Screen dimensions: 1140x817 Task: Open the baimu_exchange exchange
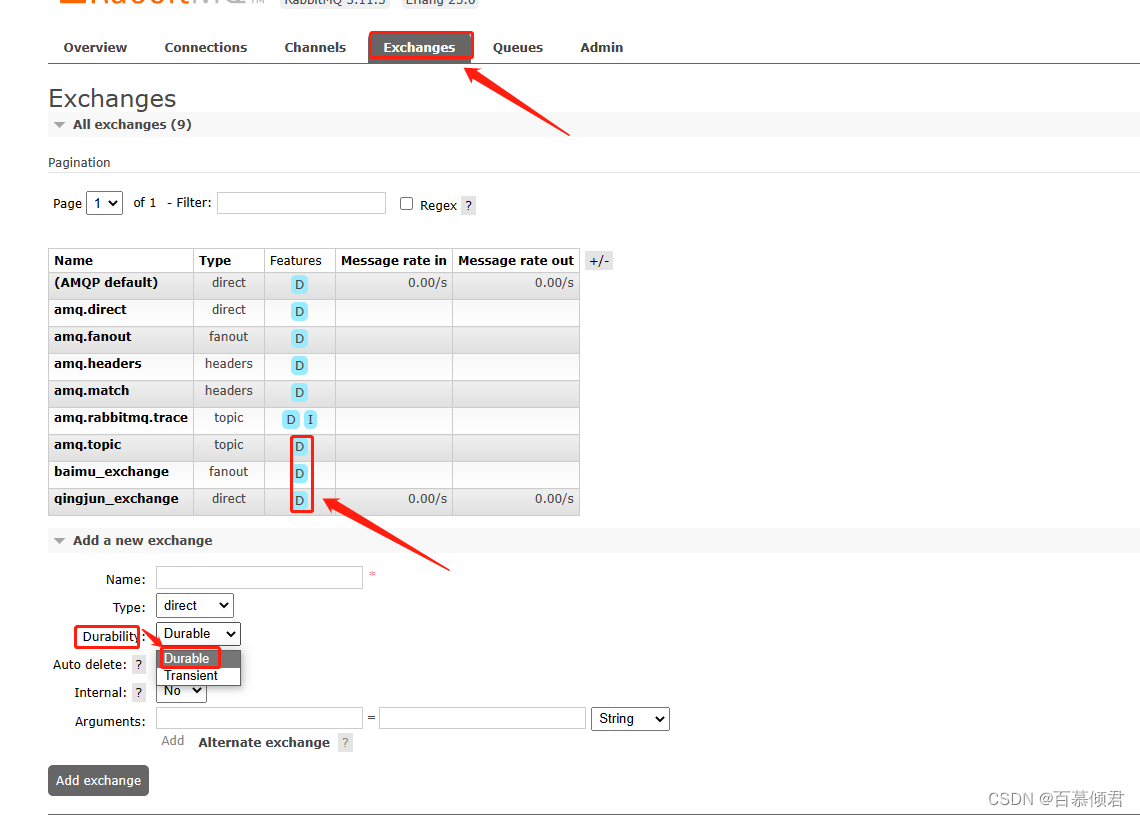(x=111, y=471)
